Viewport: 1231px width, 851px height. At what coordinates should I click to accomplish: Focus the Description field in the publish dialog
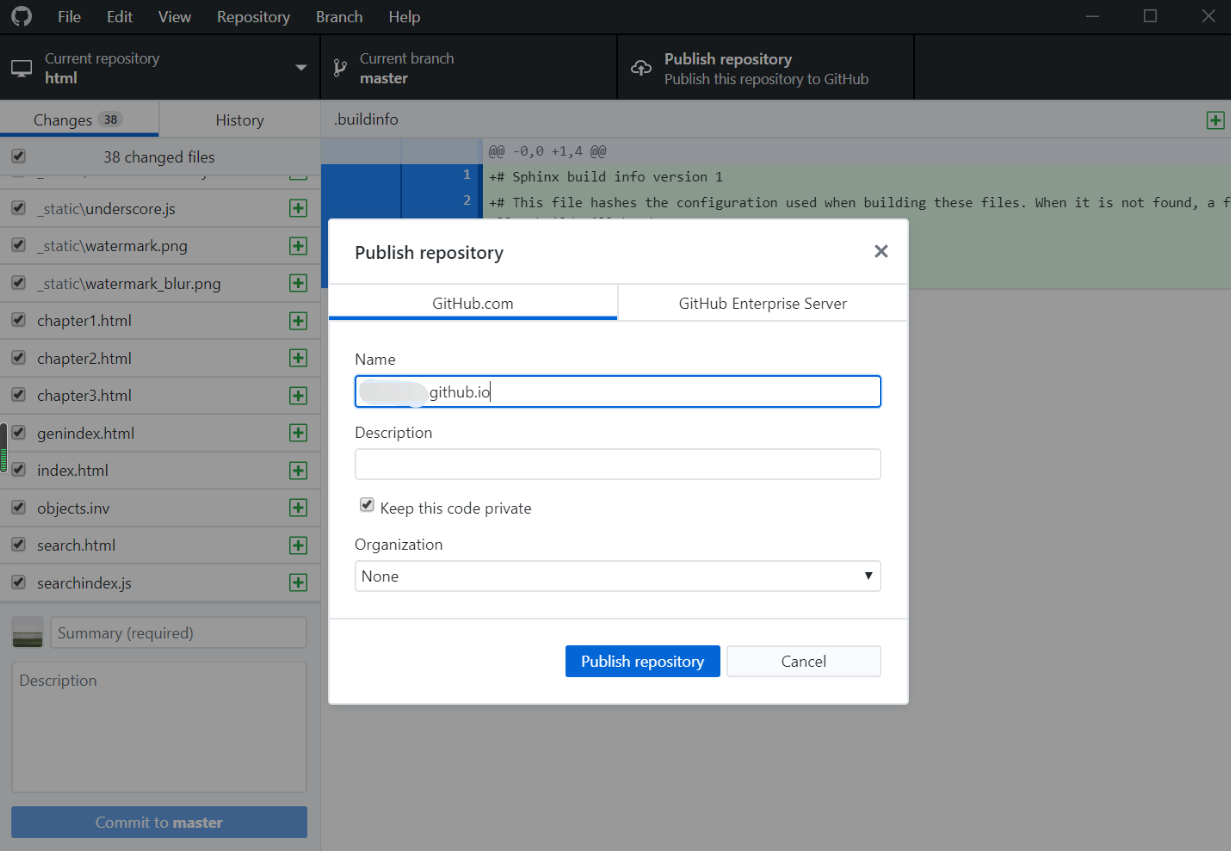618,464
